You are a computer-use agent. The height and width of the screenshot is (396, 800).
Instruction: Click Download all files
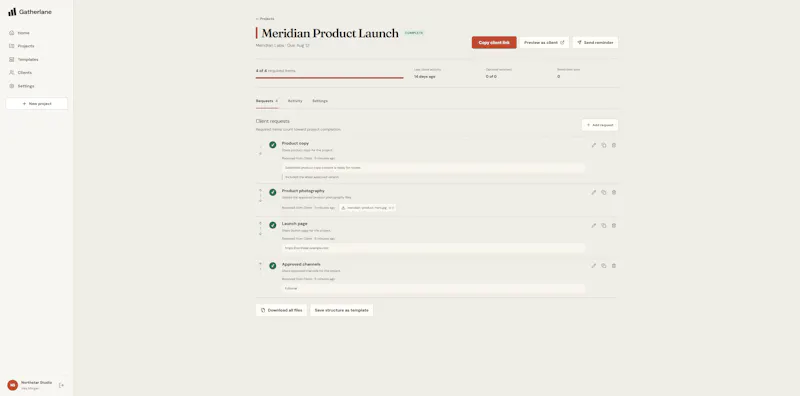[281, 310]
